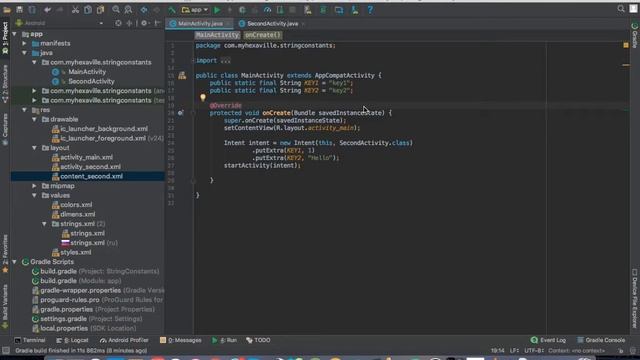This screenshot has height=360, width=640.
Task: Toggle the Structure side panel tab
Action: 5,84
